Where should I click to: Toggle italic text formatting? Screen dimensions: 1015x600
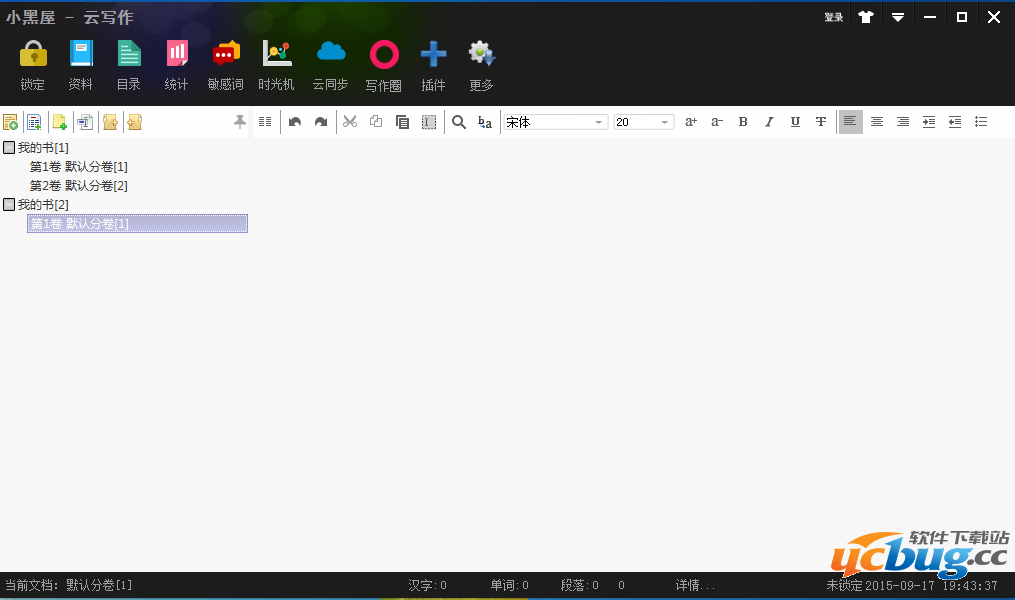pos(769,122)
